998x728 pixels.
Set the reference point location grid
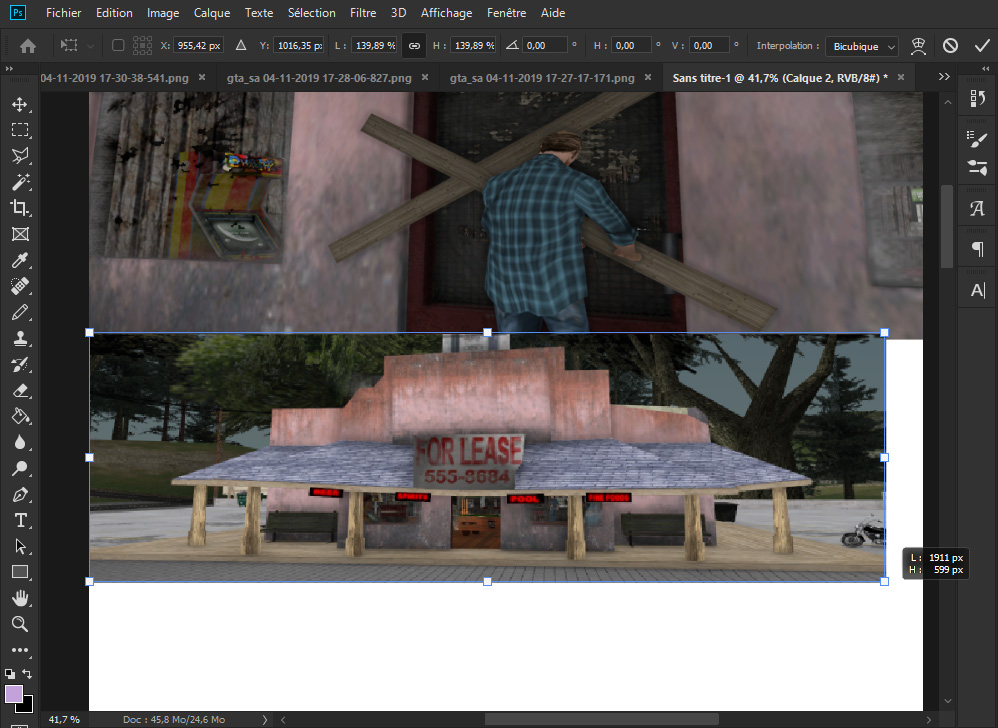(143, 45)
